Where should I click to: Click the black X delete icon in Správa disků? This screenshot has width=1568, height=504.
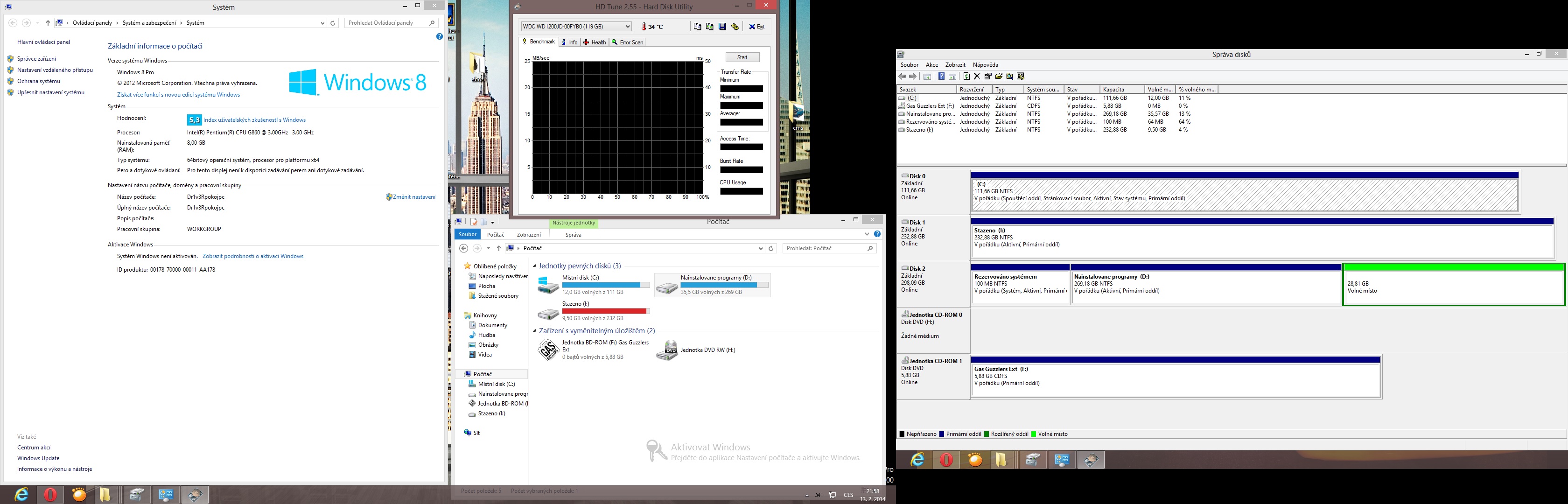pos(977,76)
